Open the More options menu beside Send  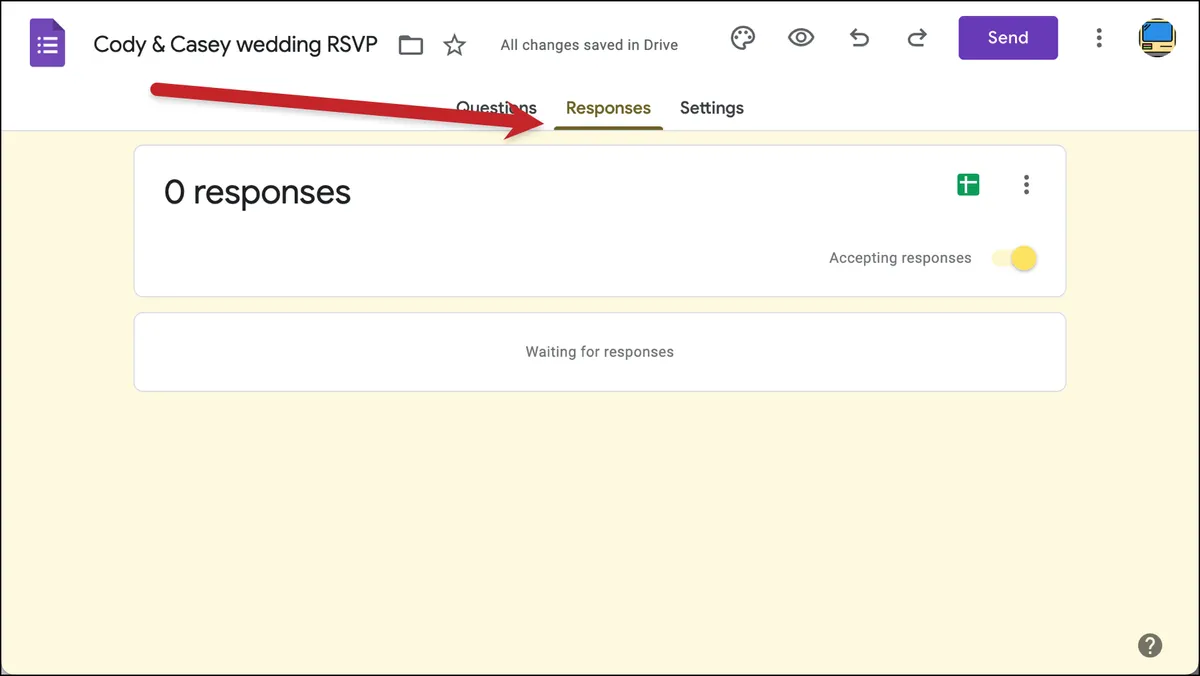pyautogui.click(x=1099, y=38)
